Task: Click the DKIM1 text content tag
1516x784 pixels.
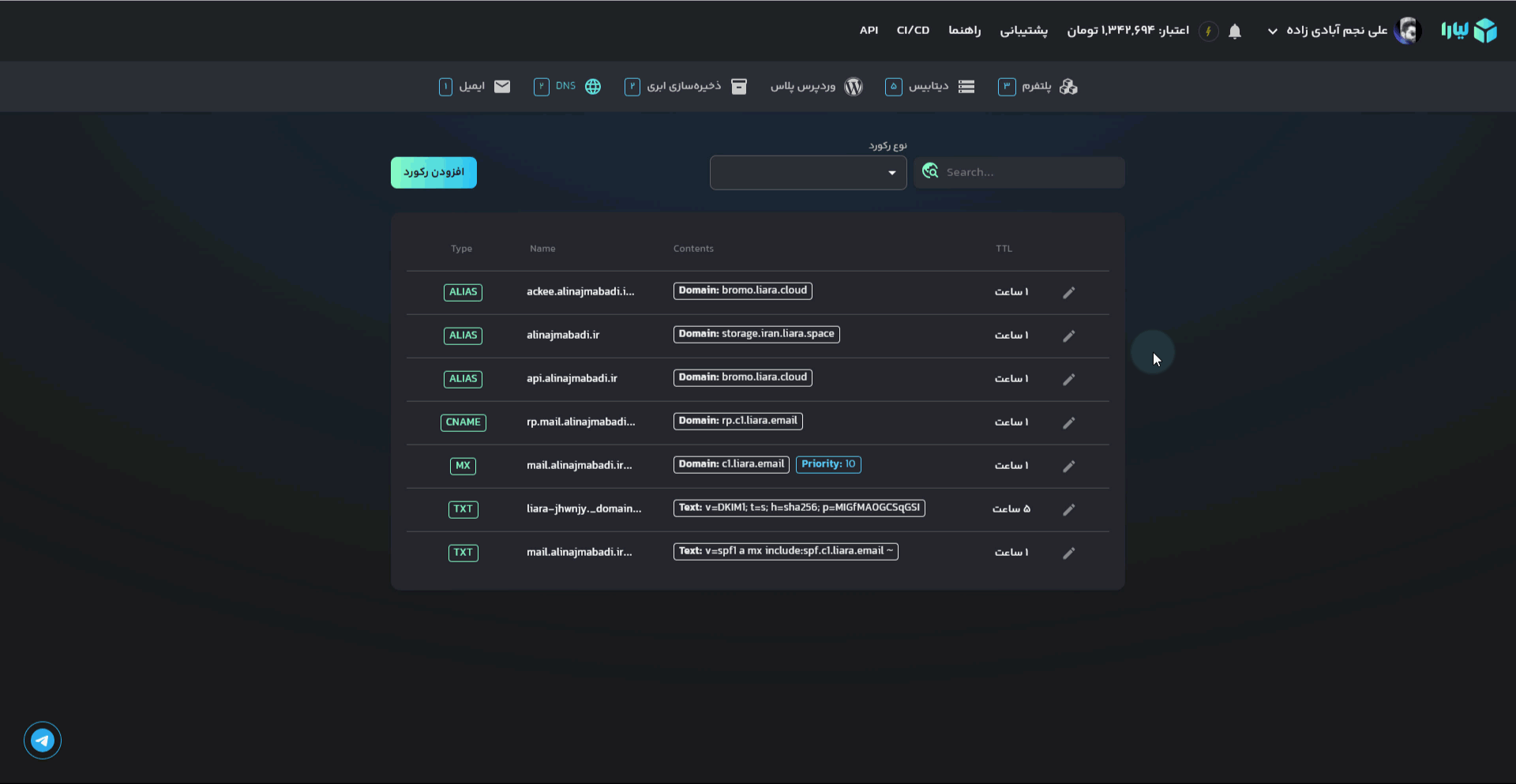Action: [x=799, y=508]
